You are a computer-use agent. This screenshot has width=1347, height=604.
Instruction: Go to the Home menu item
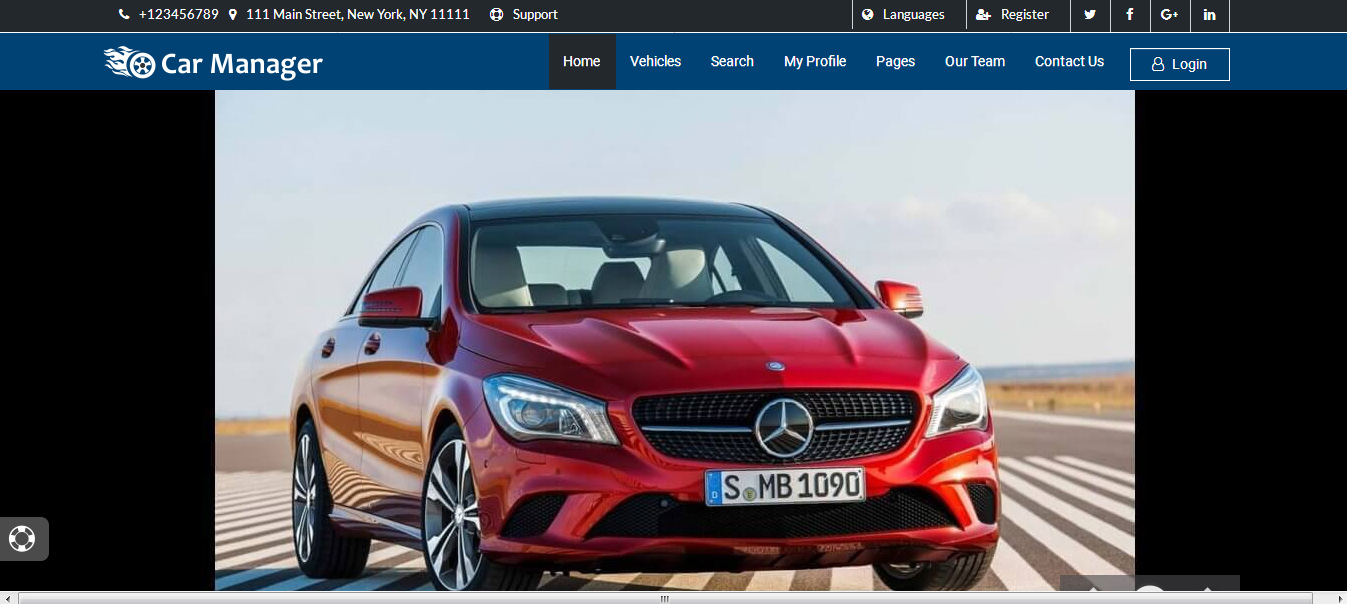point(582,61)
